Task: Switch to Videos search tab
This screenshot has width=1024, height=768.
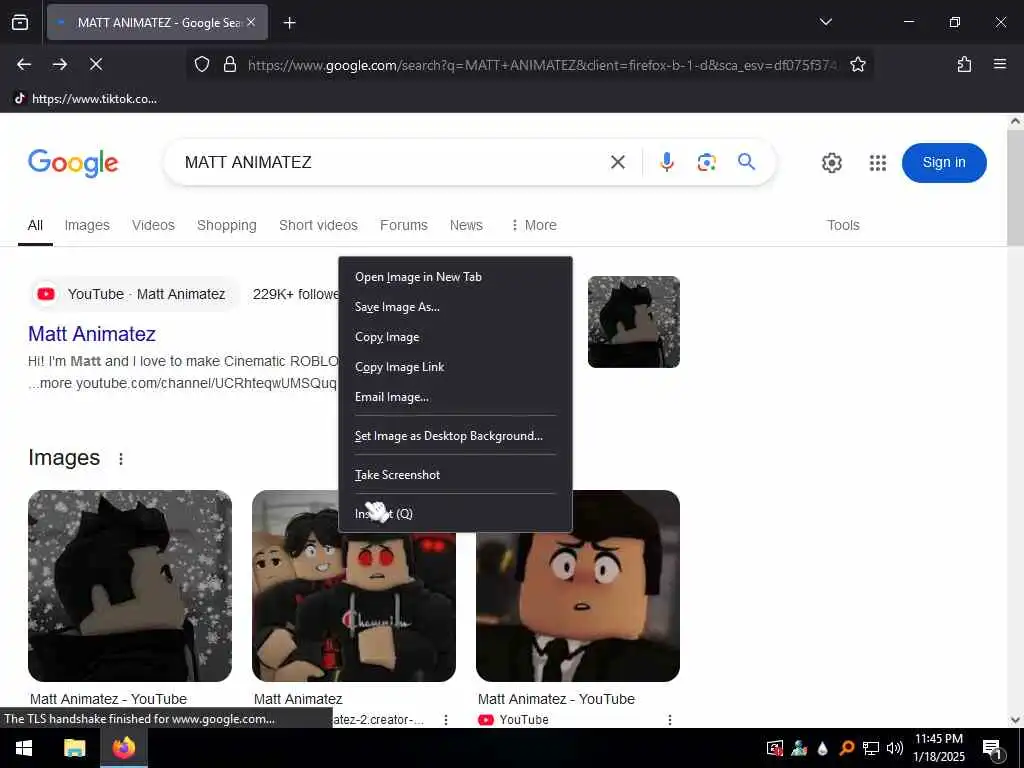Action: point(153,225)
